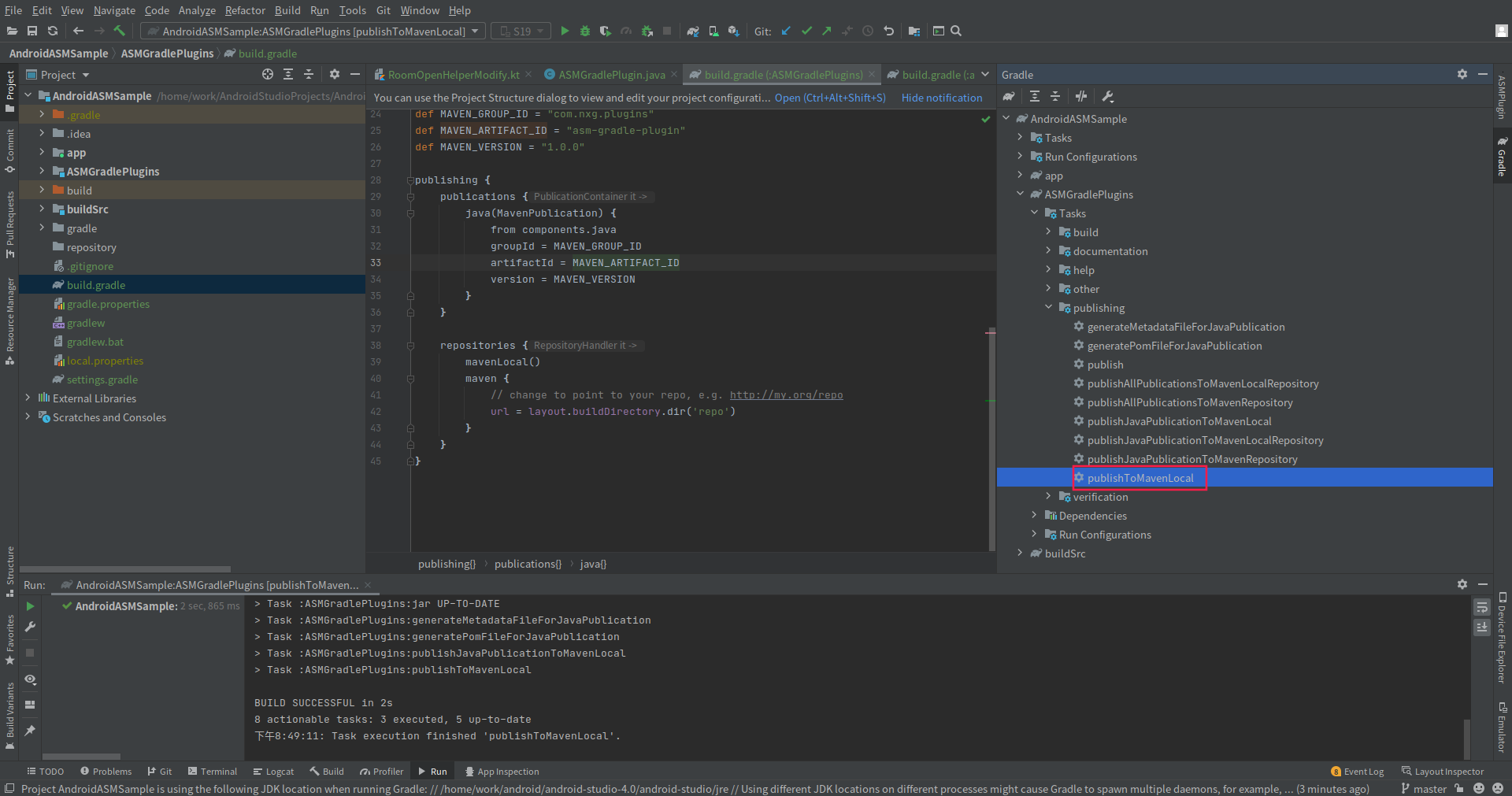Click the master git branch widget
The height and width of the screenshot is (796, 1512).
click(x=1424, y=789)
